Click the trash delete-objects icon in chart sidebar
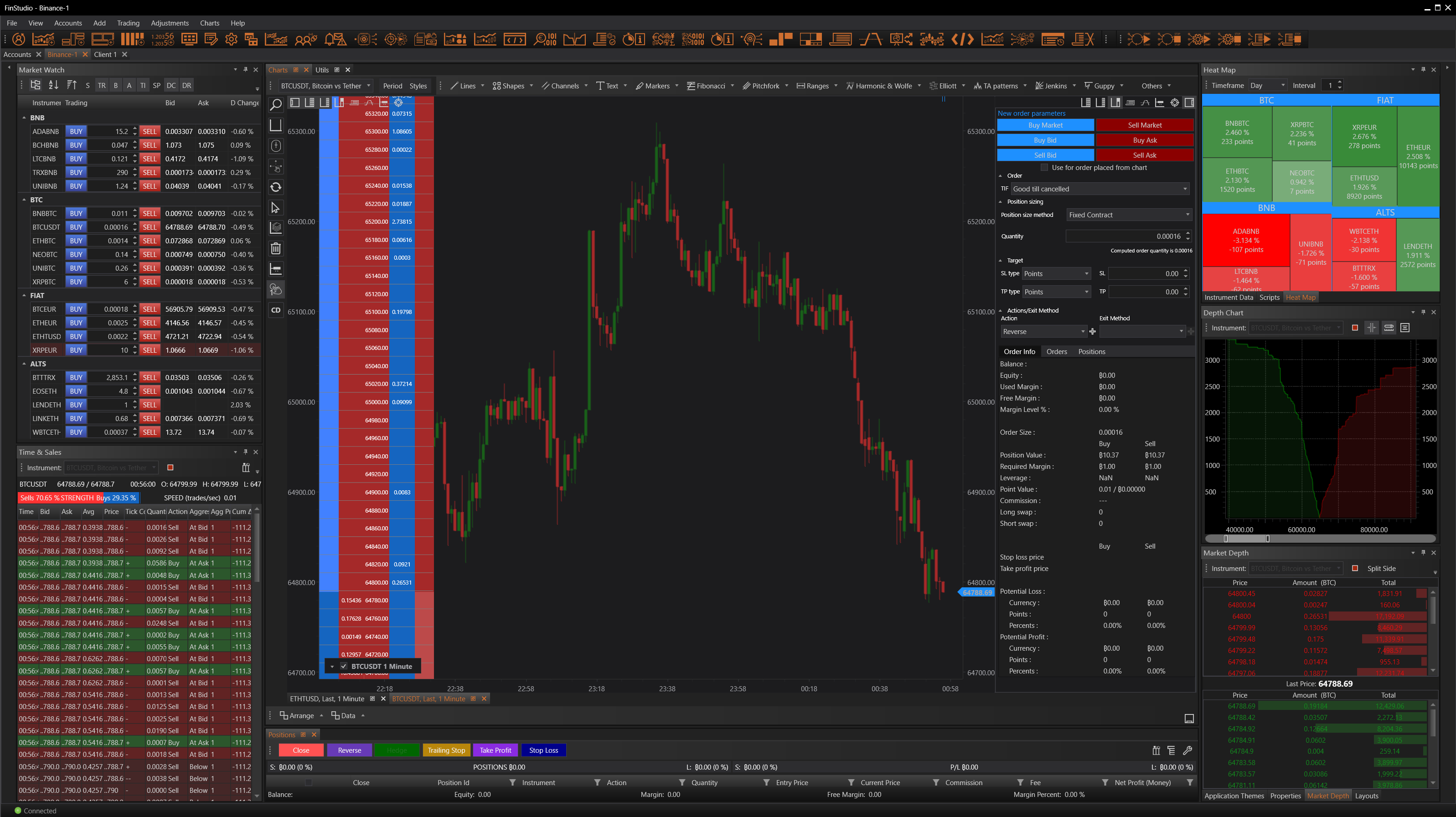Viewport: 1456px width, 817px height. click(276, 249)
